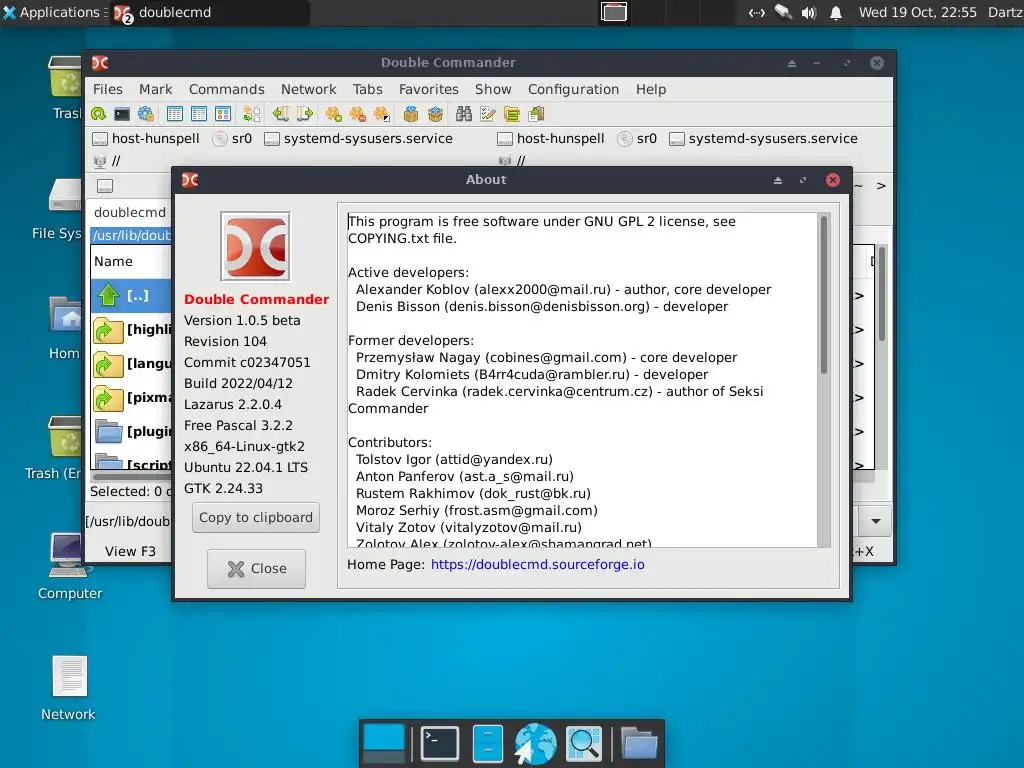The image size is (1024, 768).
Task: Open web browser globe icon in the dock
Action: point(535,743)
